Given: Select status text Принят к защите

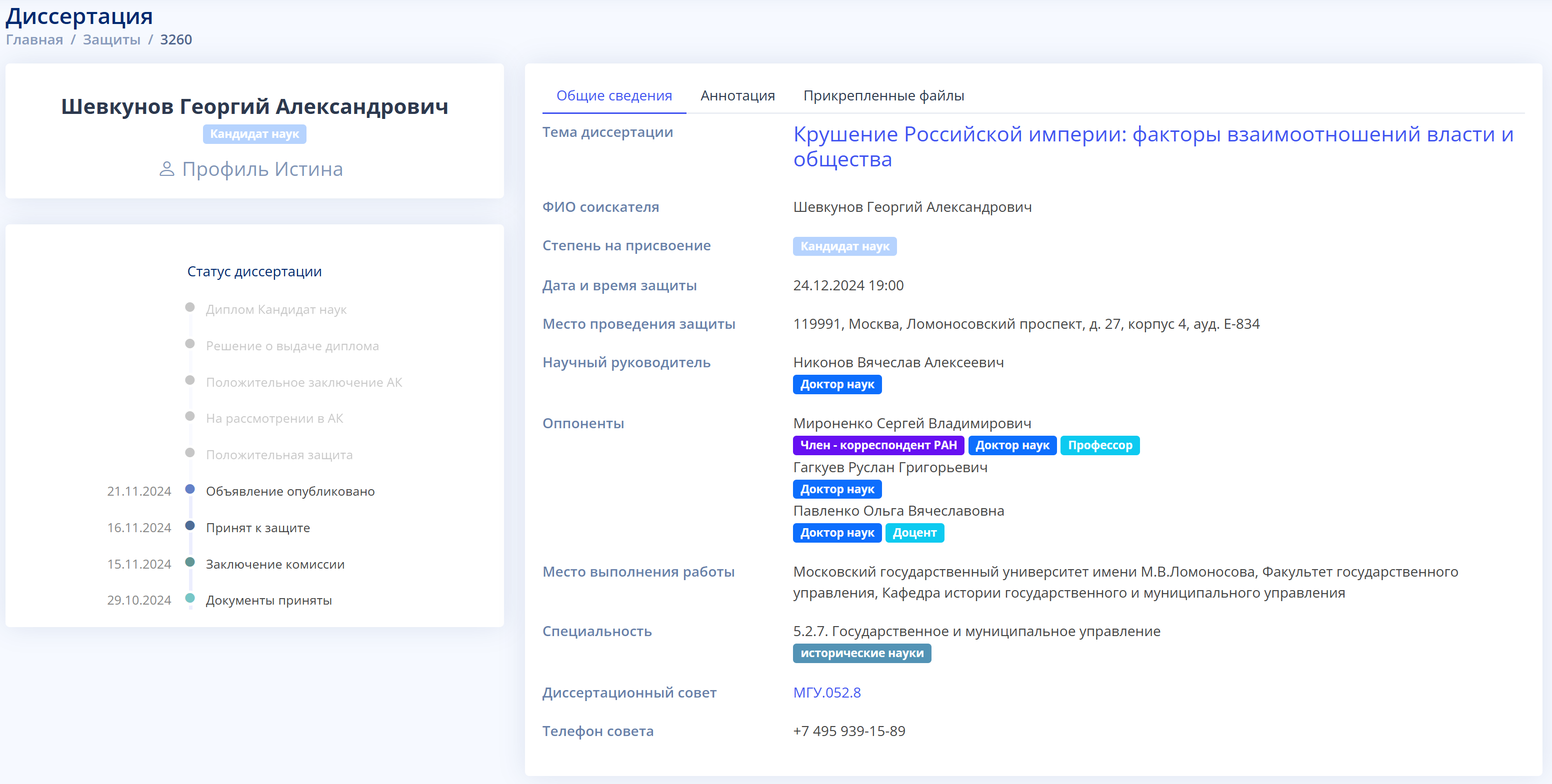Looking at the screenshot, I should [258, 528].
